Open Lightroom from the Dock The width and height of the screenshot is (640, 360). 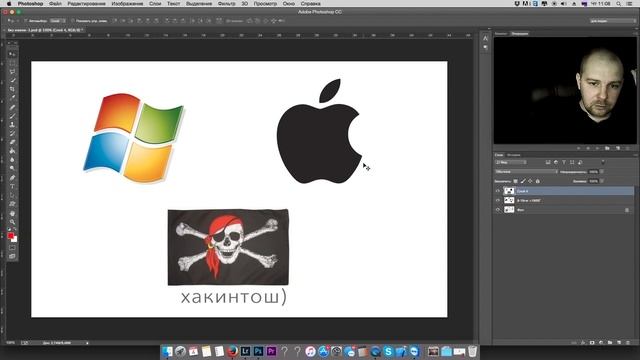click(x=245, y=351)
